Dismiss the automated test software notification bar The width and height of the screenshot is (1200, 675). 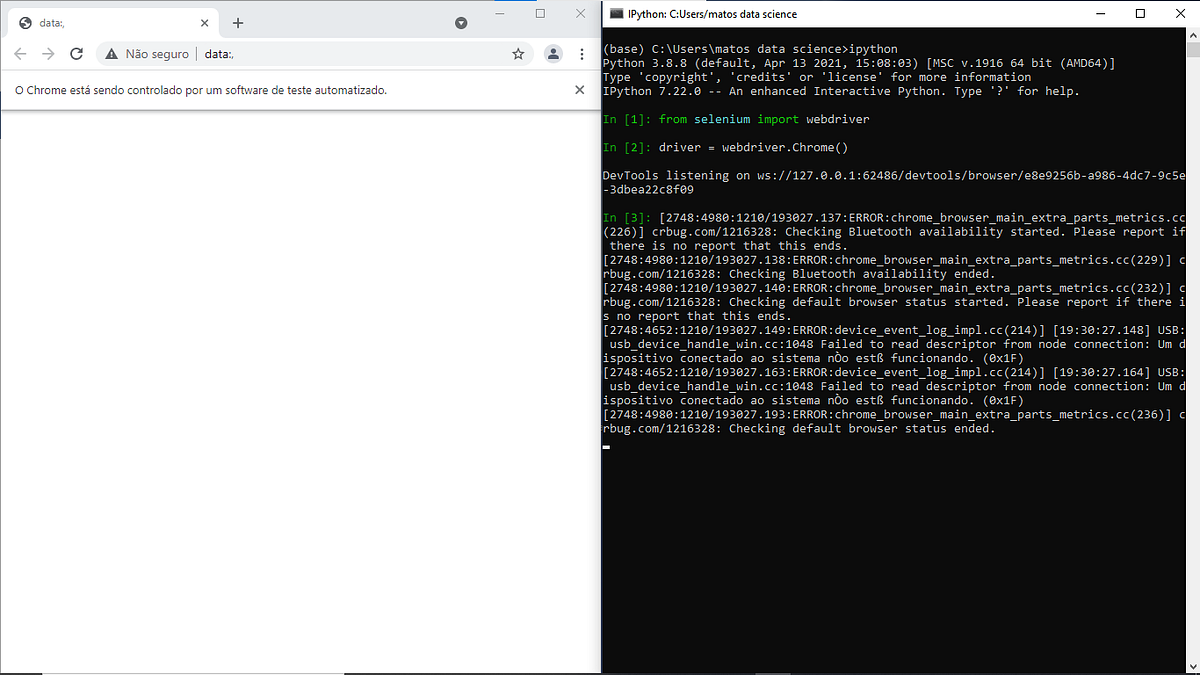click(579, 89)
